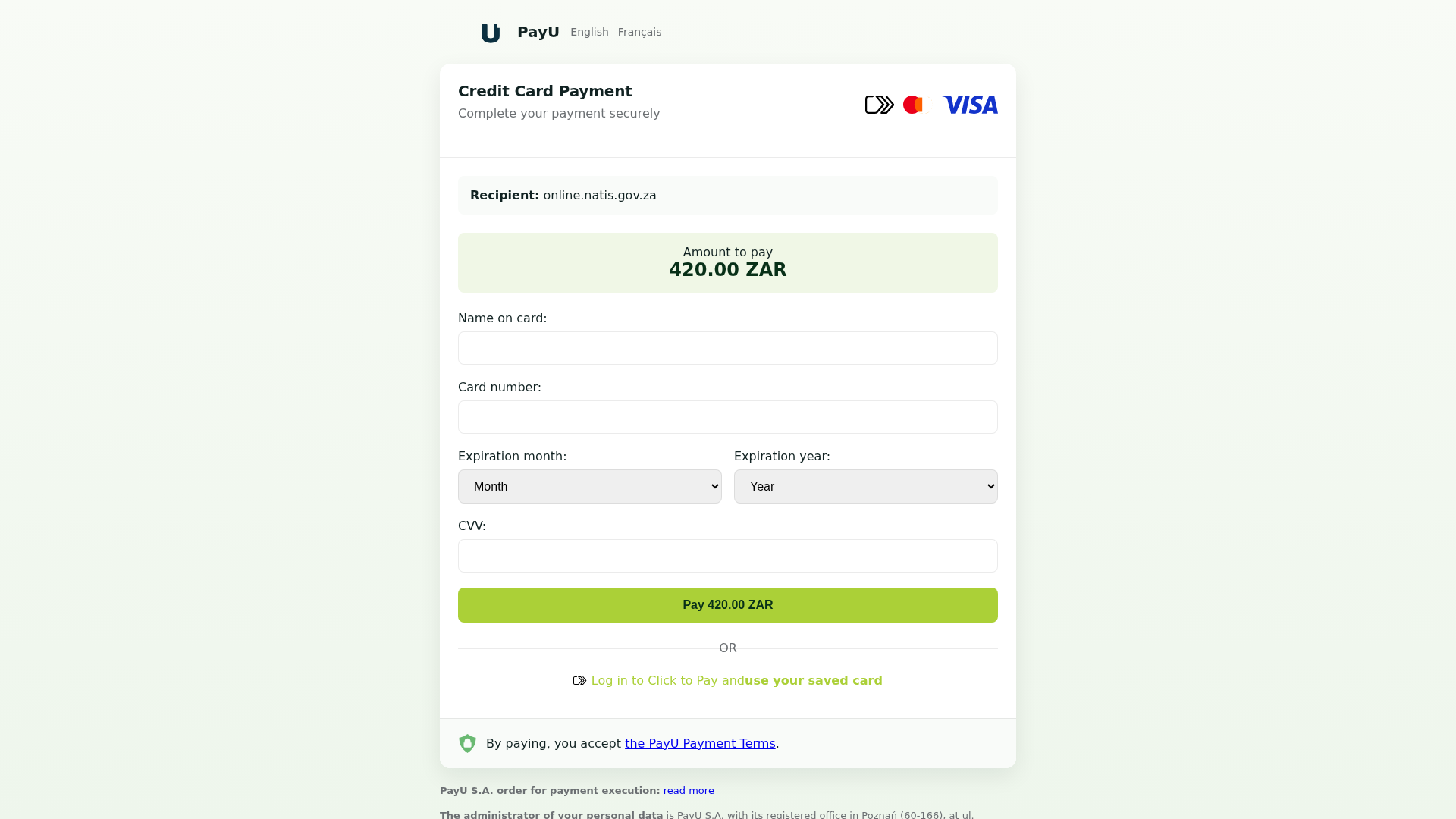The height and width of the screenshot is (819, 1456).
Task: Switch the language to English
Action: (589, 32)
